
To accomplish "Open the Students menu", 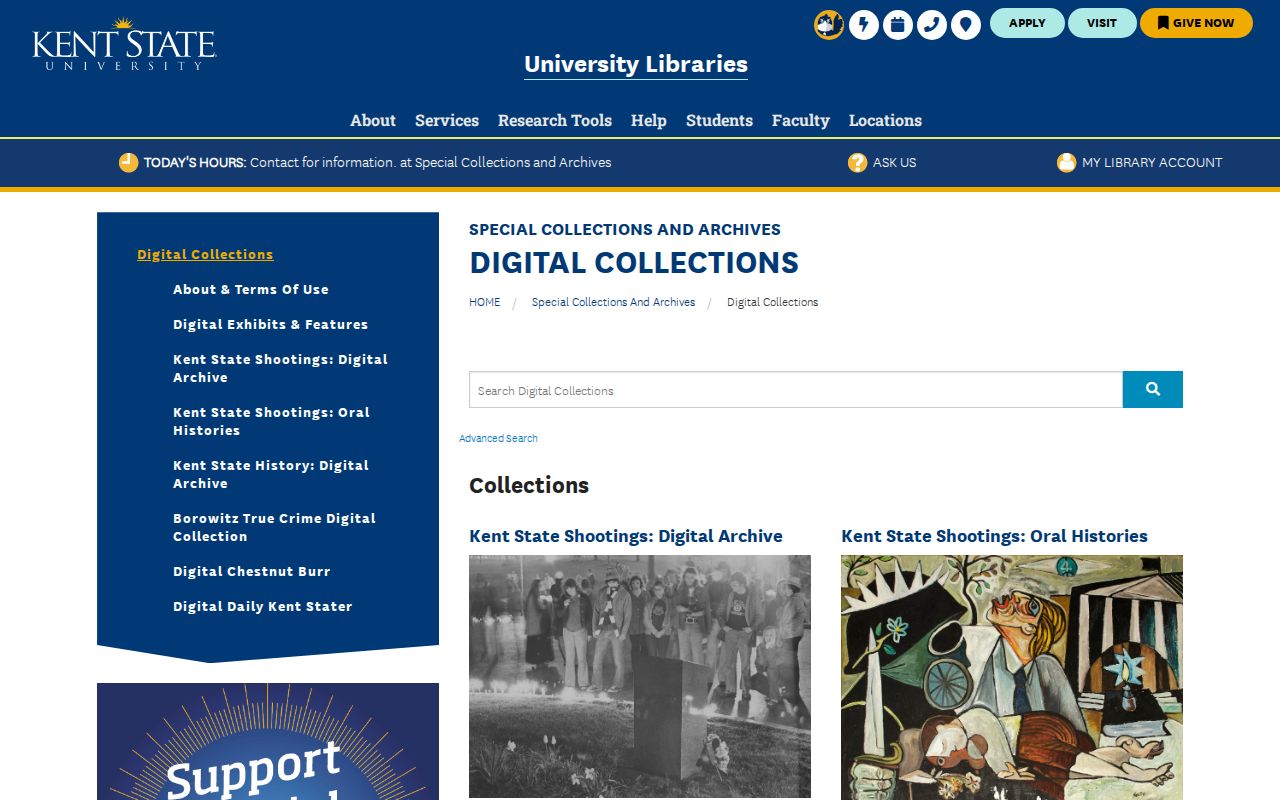I will point(719,120).
